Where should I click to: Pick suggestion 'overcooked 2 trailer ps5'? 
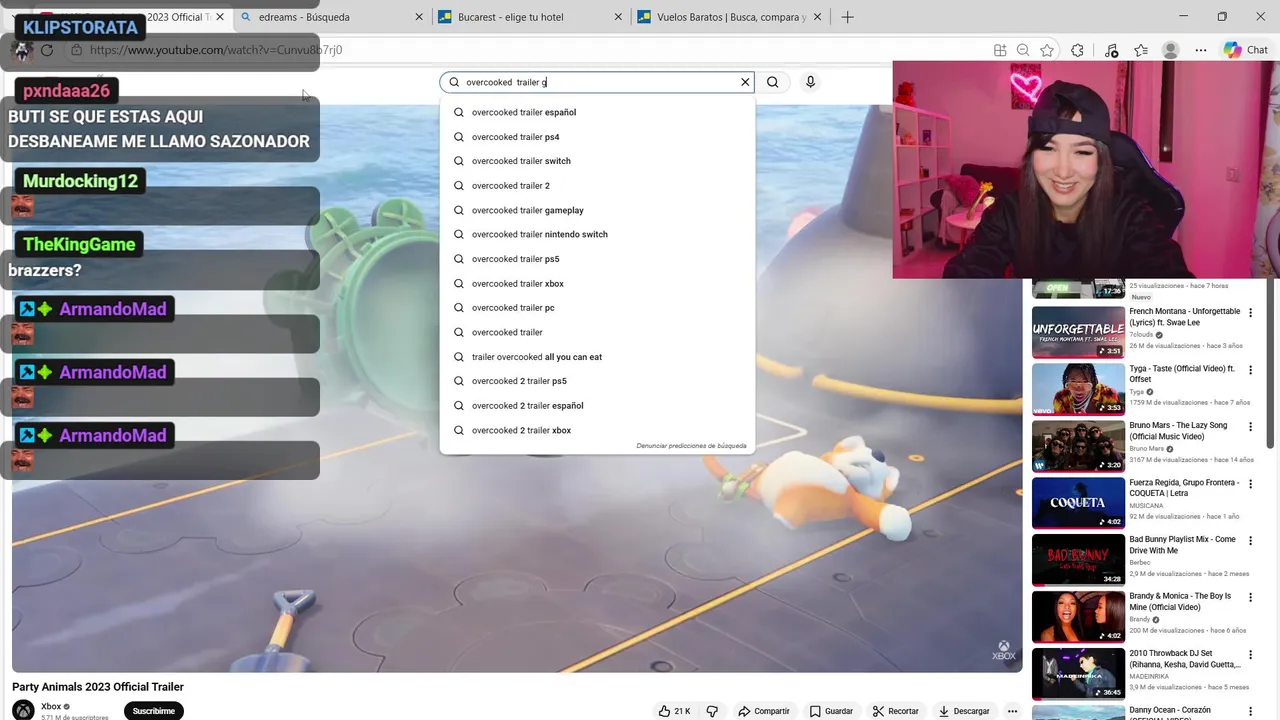coord(597,381)
